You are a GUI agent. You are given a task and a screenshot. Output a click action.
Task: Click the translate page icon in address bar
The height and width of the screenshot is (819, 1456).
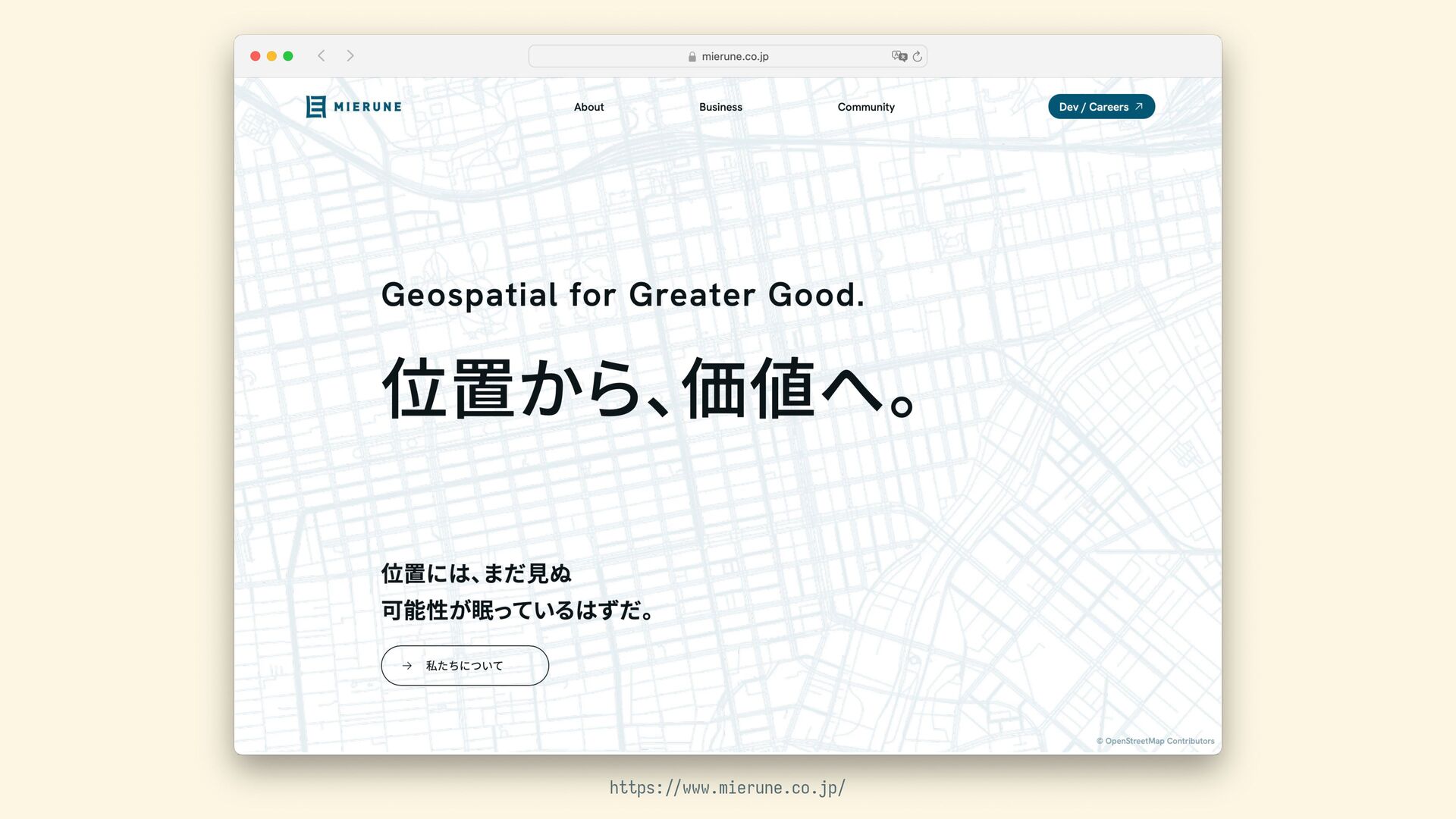pos(899,56)
